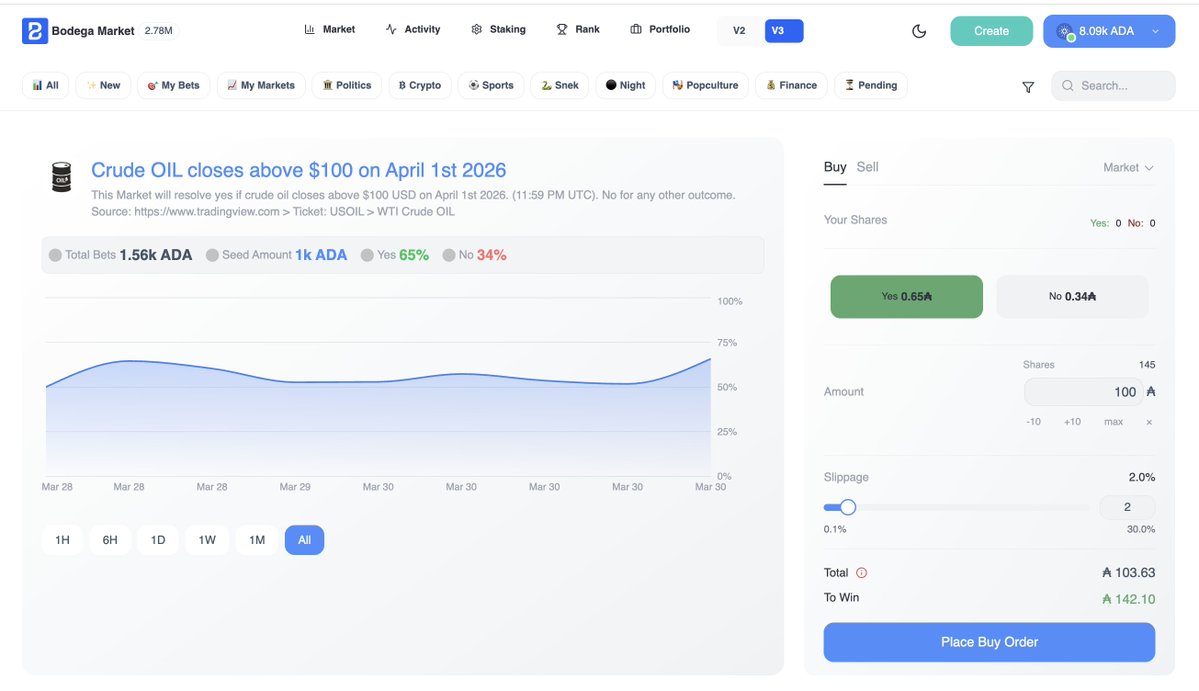Set chart range to 1W
Screen dimensions: 1199x691
coord(207,540)
